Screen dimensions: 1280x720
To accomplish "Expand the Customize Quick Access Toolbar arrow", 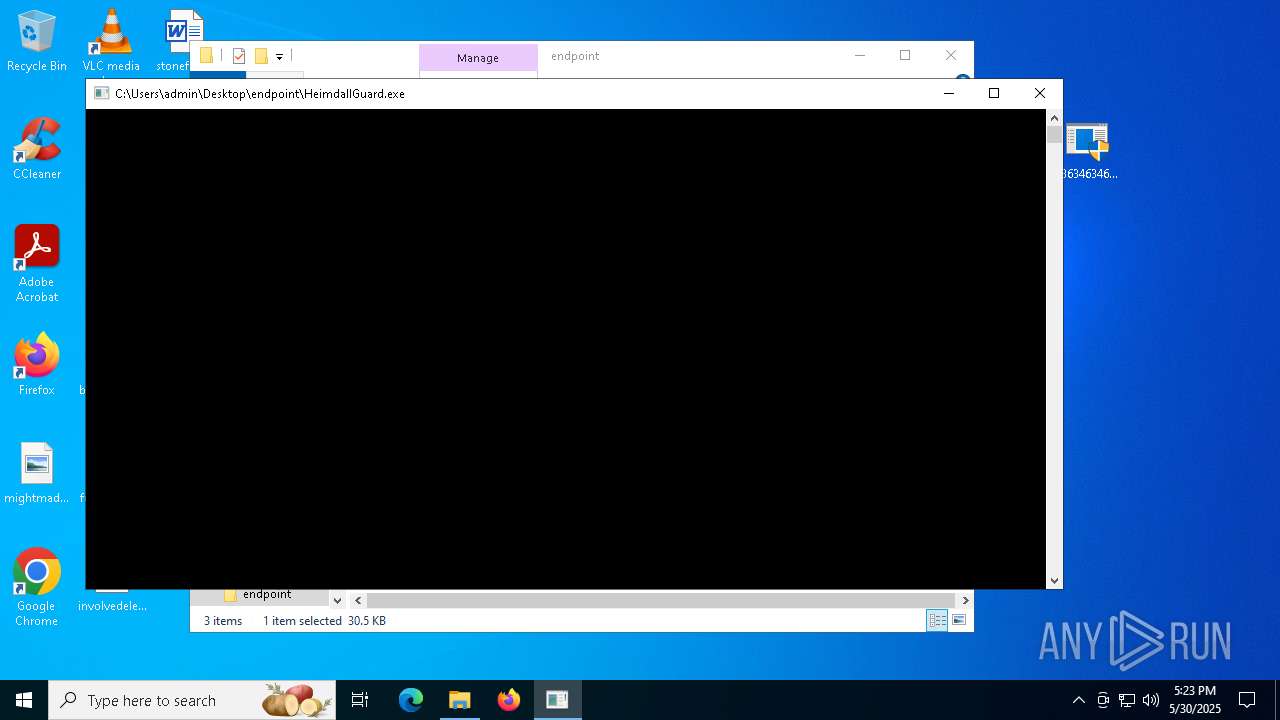I will click(279, 56).
